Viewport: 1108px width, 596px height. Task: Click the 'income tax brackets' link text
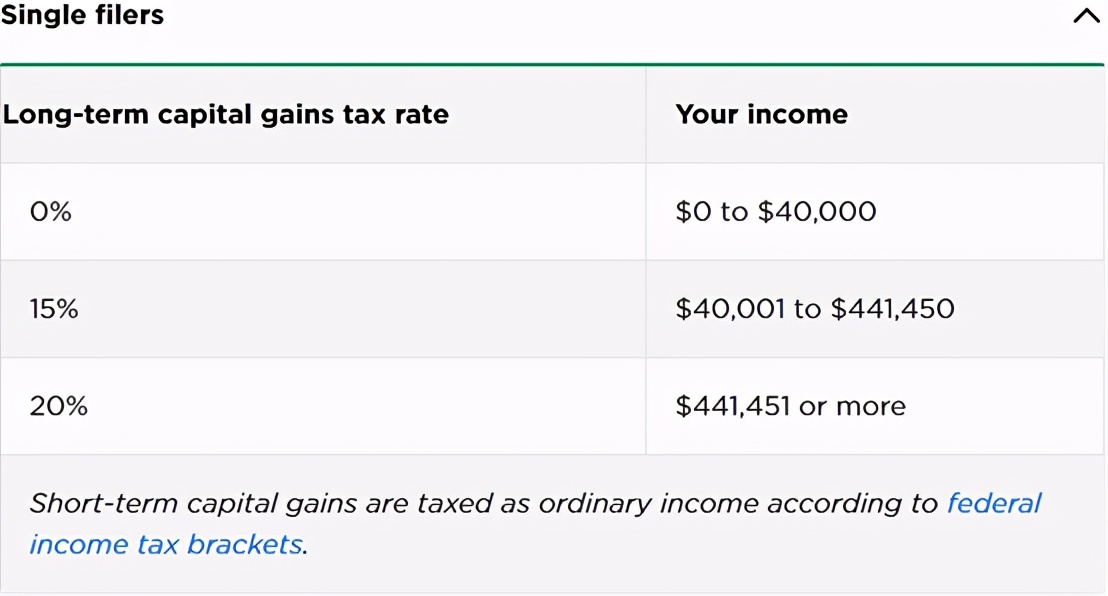tap(165, 544)
